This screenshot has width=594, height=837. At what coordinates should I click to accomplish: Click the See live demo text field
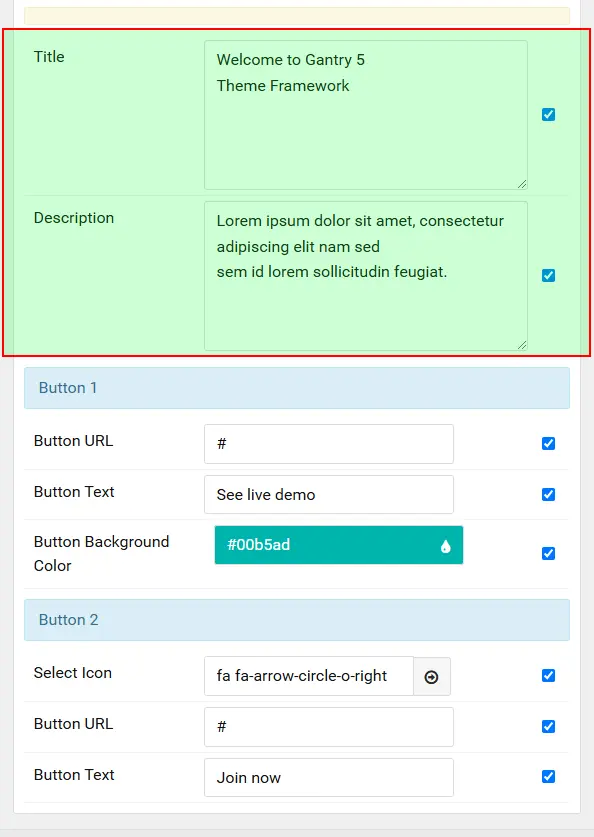[329, 495]
